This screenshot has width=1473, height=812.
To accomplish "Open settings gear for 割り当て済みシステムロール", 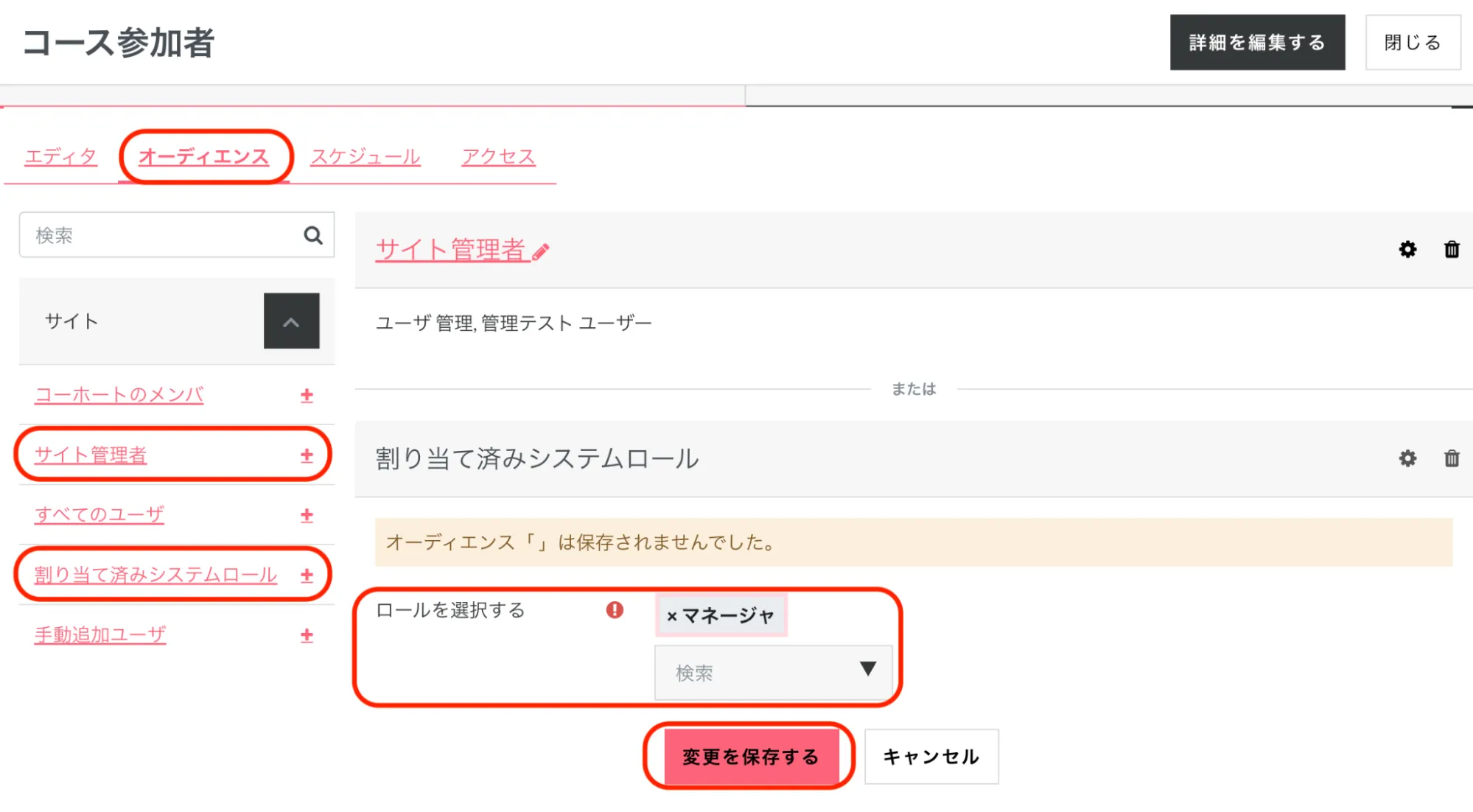I will [x=1407, y=458].
